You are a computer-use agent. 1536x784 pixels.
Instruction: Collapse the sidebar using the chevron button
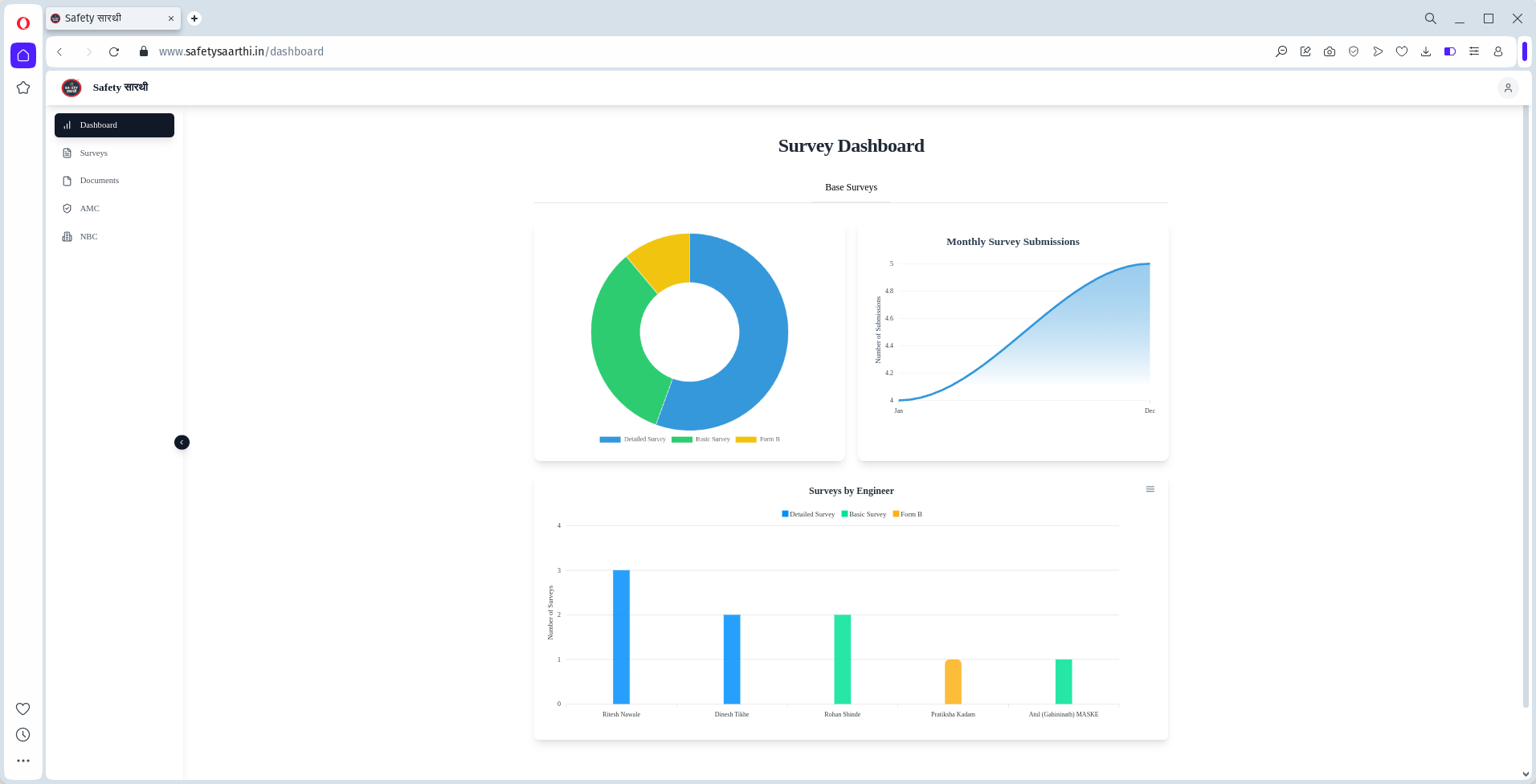(x=182, y=442)
